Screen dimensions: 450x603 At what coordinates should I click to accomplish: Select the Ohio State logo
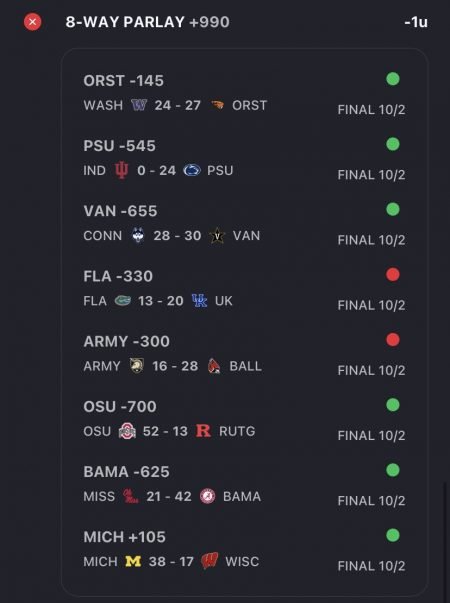point(127,431)
